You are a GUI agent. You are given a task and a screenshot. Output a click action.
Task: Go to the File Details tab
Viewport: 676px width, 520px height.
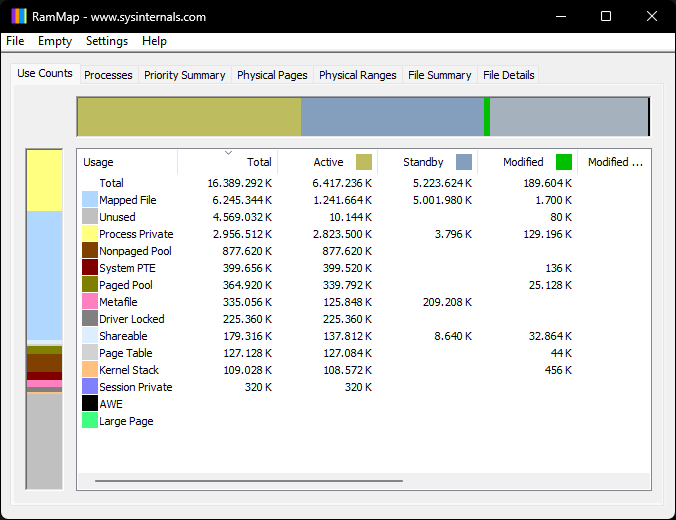[x=509, y=75]
